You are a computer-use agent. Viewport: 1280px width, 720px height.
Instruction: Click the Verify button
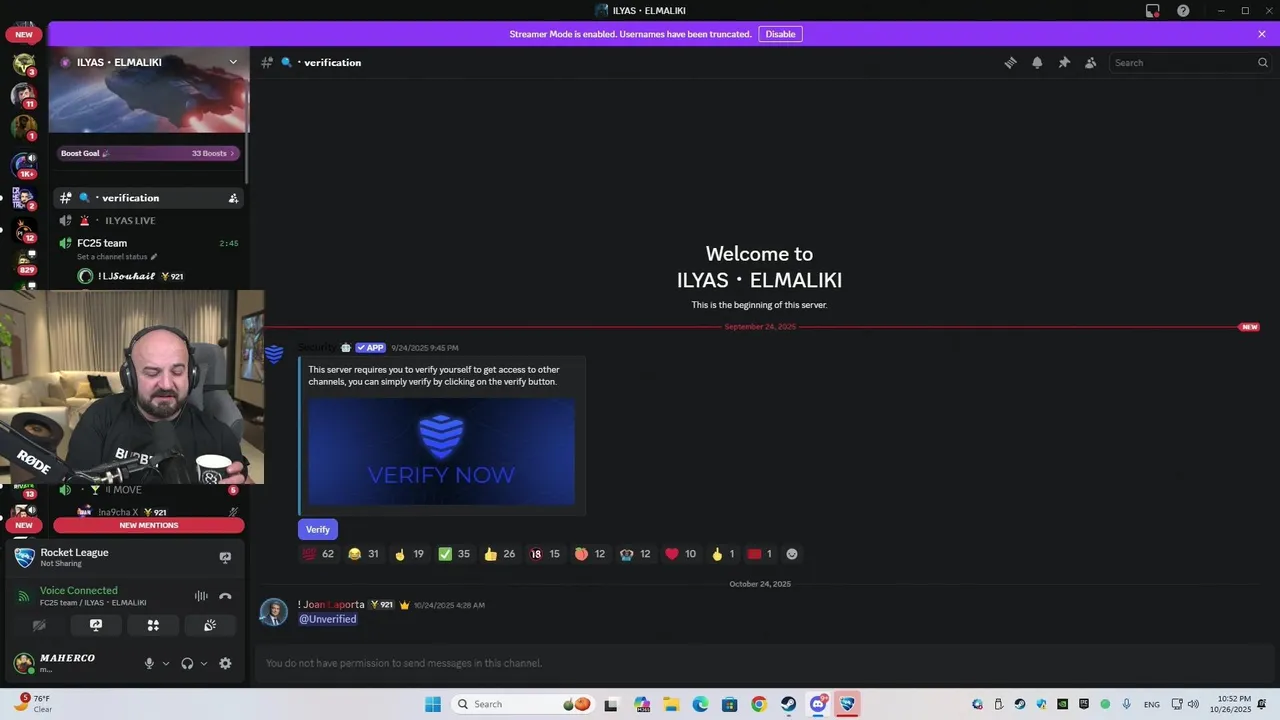click(318, 529)
